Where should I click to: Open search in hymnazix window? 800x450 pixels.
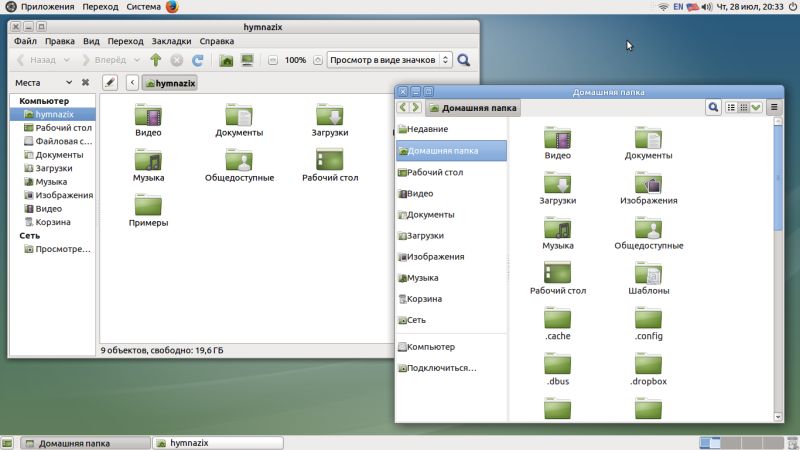tap(464, 60)
